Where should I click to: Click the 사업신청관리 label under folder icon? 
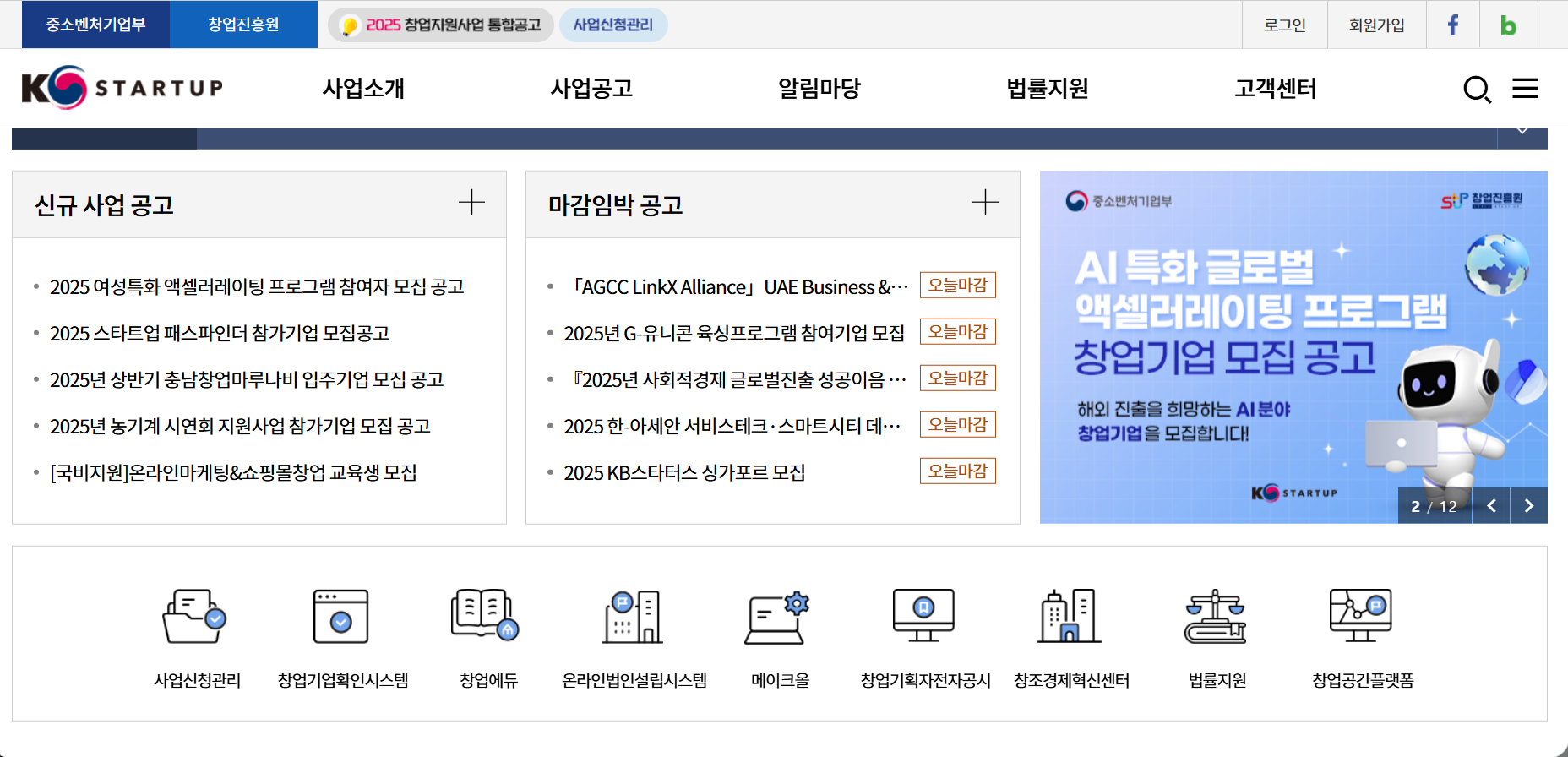(197, 680)
